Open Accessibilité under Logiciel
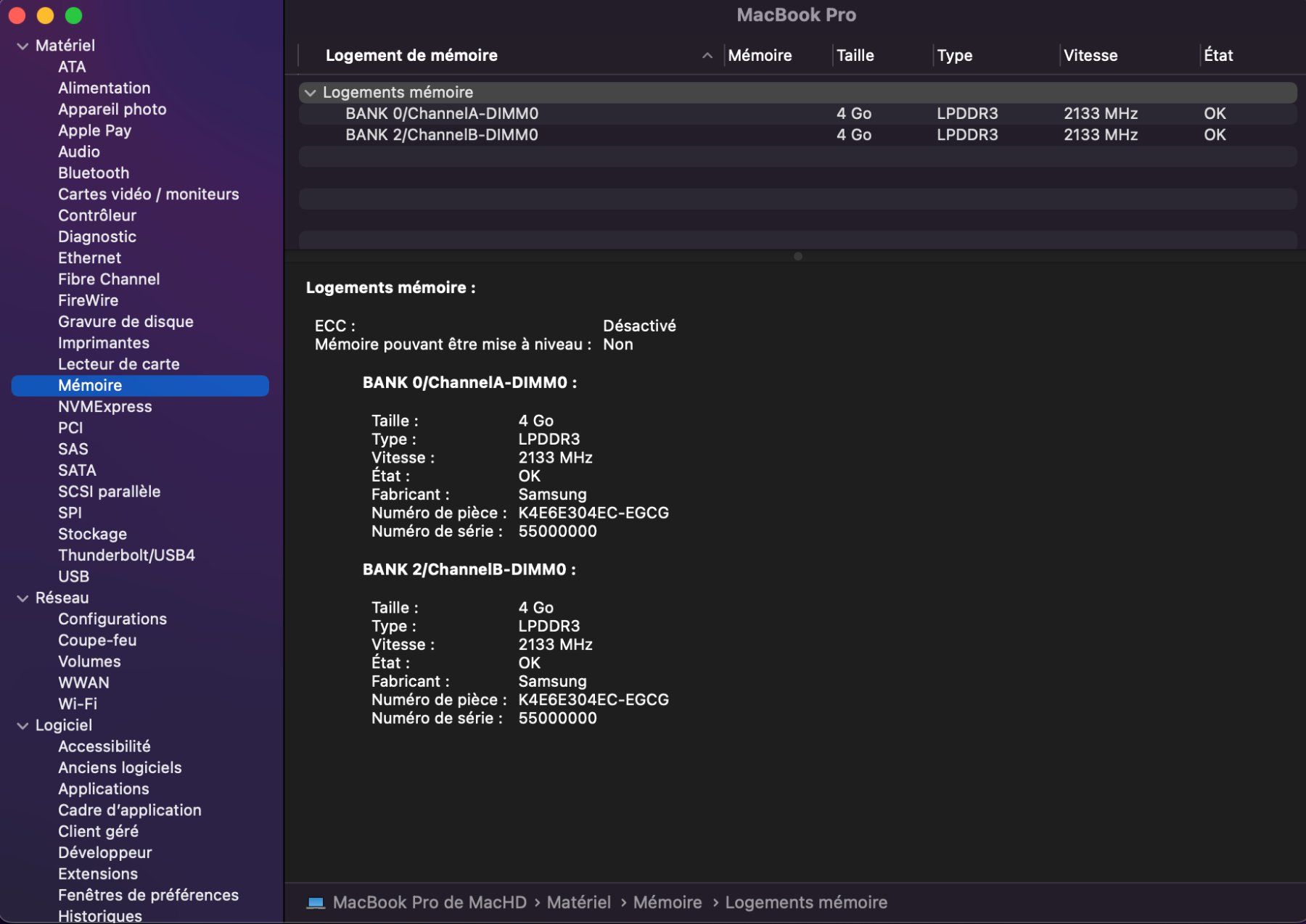The height and width of the screenshot is (924, 1306). click(x=104, y=746)
